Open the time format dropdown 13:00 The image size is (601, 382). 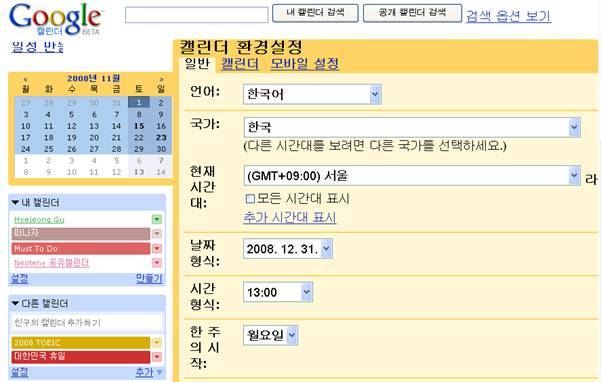click(x=278, y=292)
